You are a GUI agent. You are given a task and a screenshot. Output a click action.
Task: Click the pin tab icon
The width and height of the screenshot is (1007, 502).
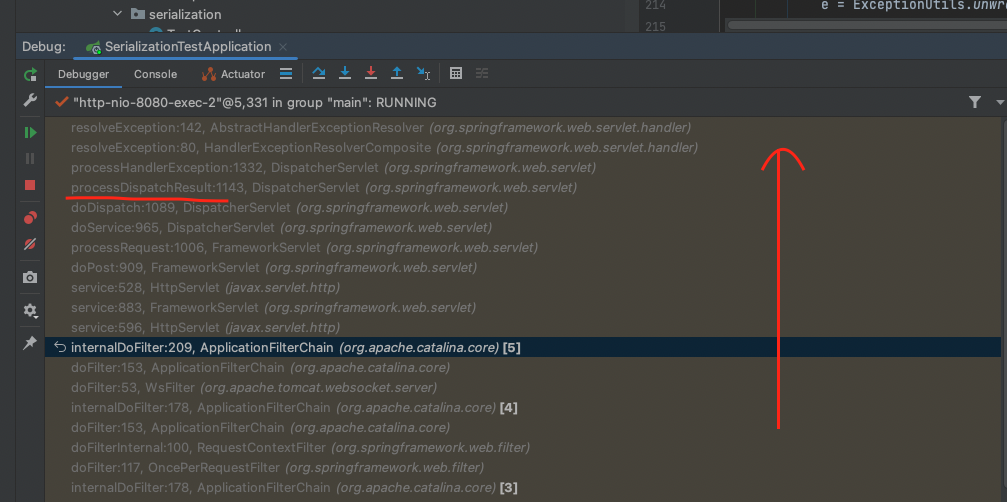click(x=30, y=343)
